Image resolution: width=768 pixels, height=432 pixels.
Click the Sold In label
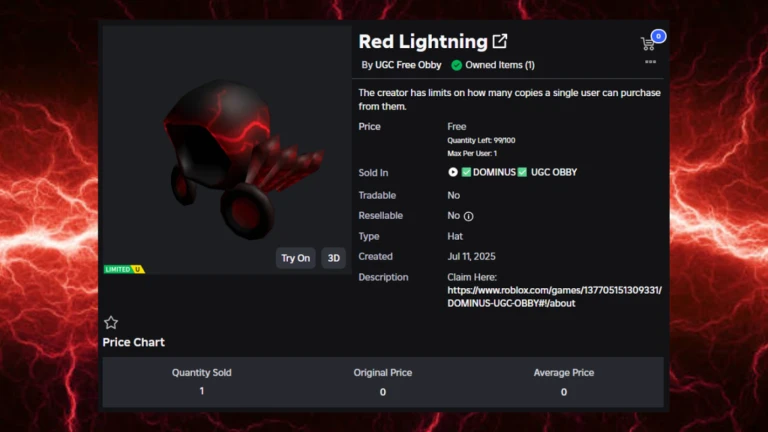[373, 172]
